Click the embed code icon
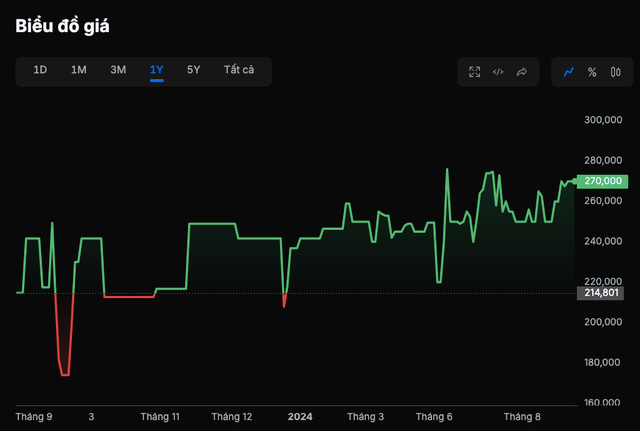640x431 pixels. (498, 72)
